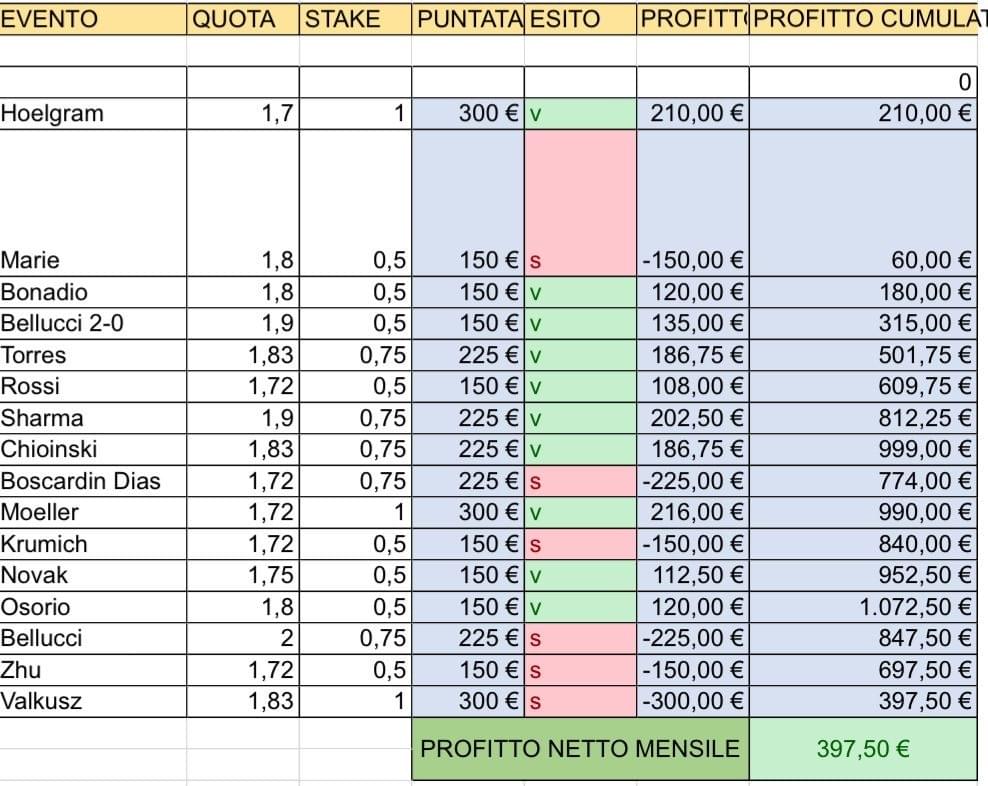
Task: Select the Boscardin Dias event cell
Action: tap(92, 481)
